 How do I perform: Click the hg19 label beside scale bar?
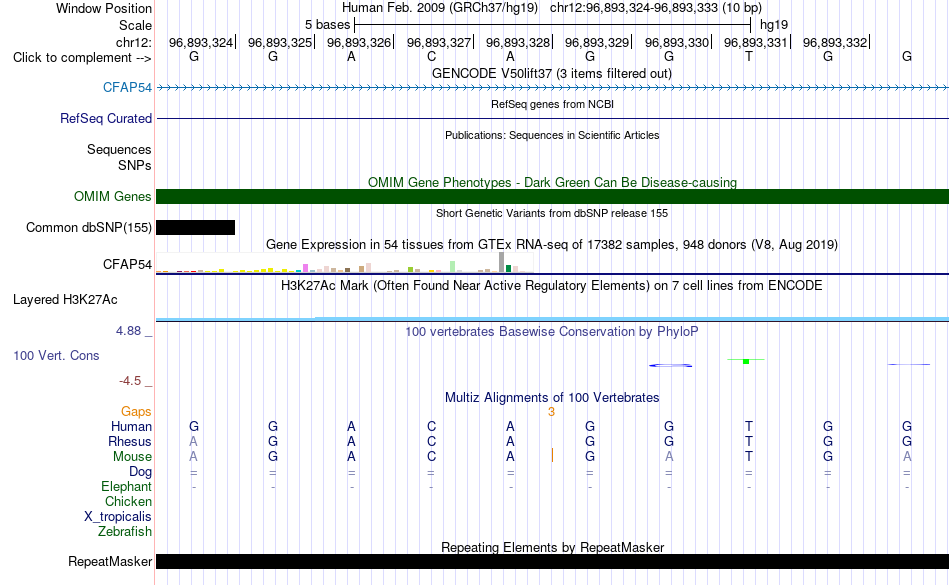coord(774,25)
